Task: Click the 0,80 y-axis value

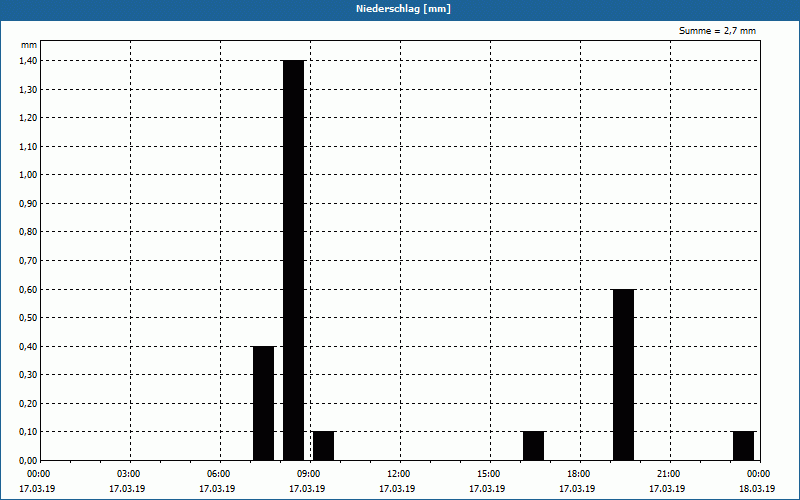Action: [x=29, y=232]
